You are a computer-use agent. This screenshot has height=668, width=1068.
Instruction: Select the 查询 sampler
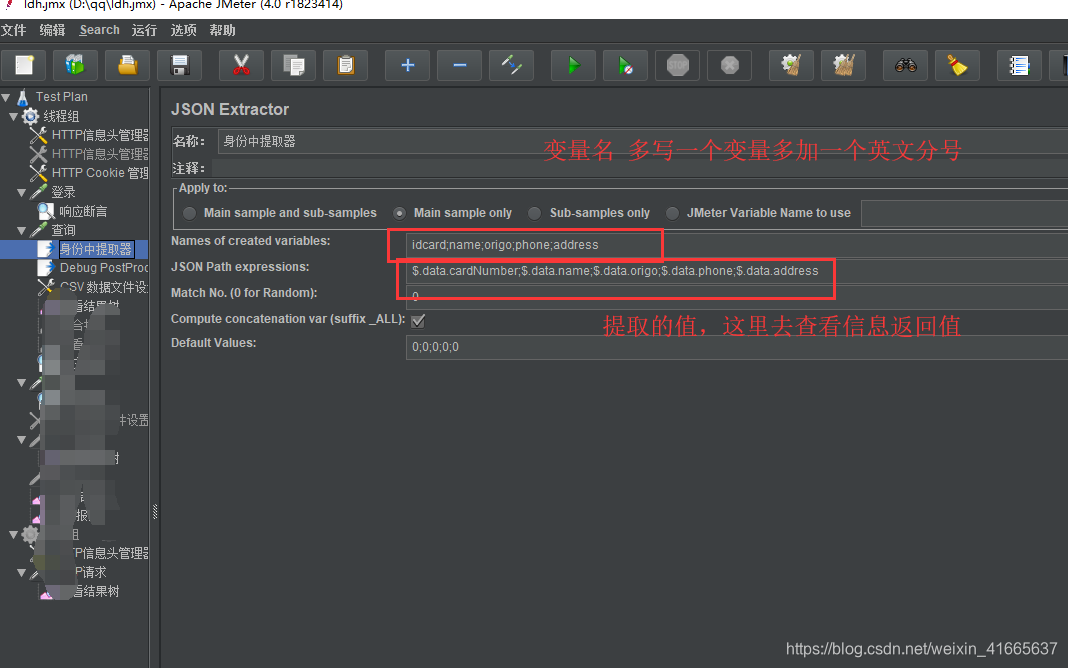click(63, 230)
